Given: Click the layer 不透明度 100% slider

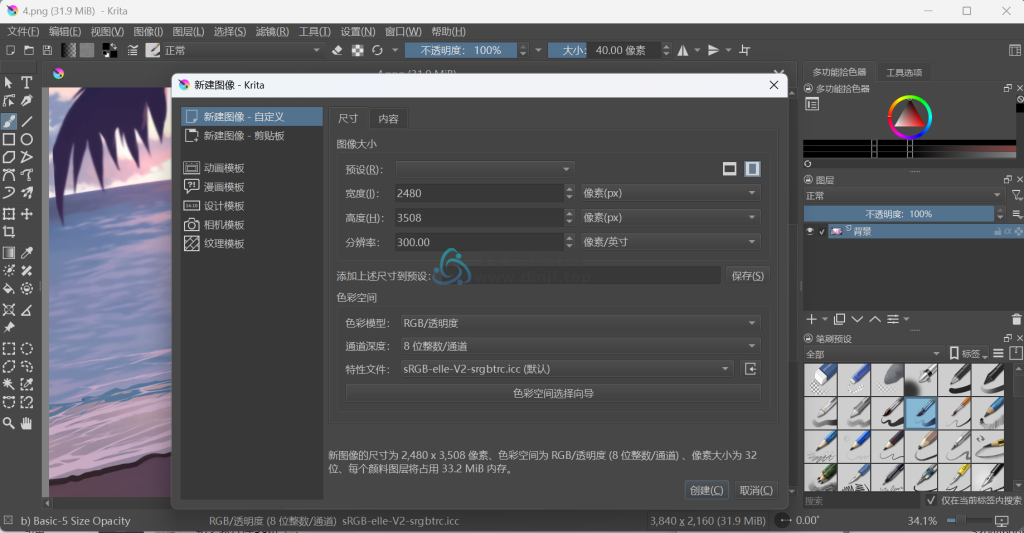Looking at the screenshot, I should (899, 214).
